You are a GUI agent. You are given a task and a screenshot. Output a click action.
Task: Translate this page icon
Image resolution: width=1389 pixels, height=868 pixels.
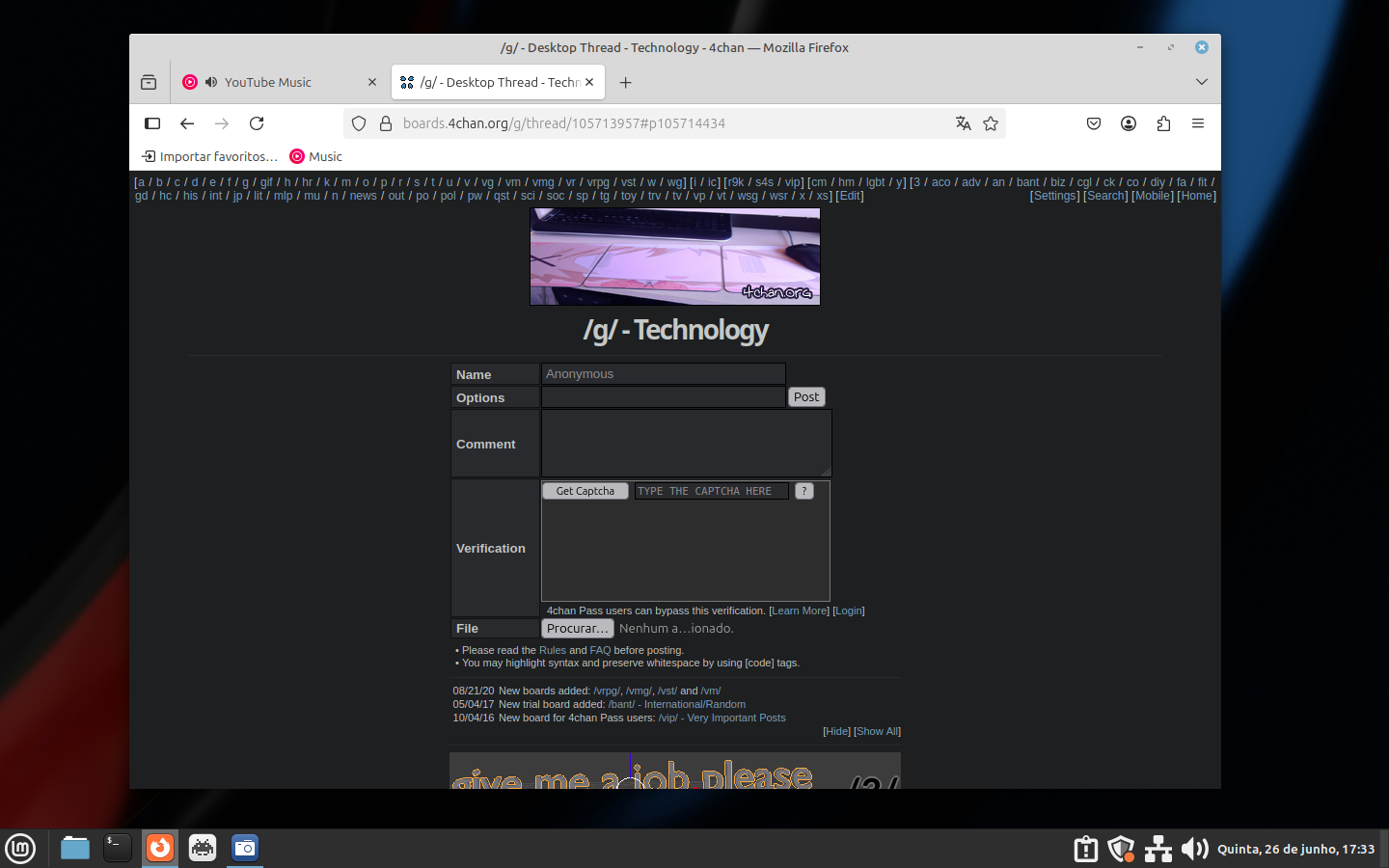pyautogui.click(x=963, y=123)
